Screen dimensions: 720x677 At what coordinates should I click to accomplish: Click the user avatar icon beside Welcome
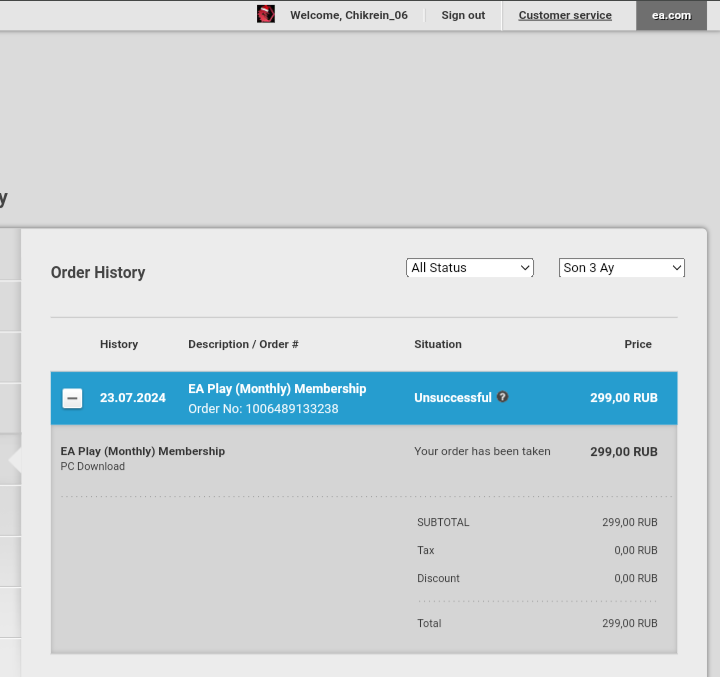tap(266, 14)
